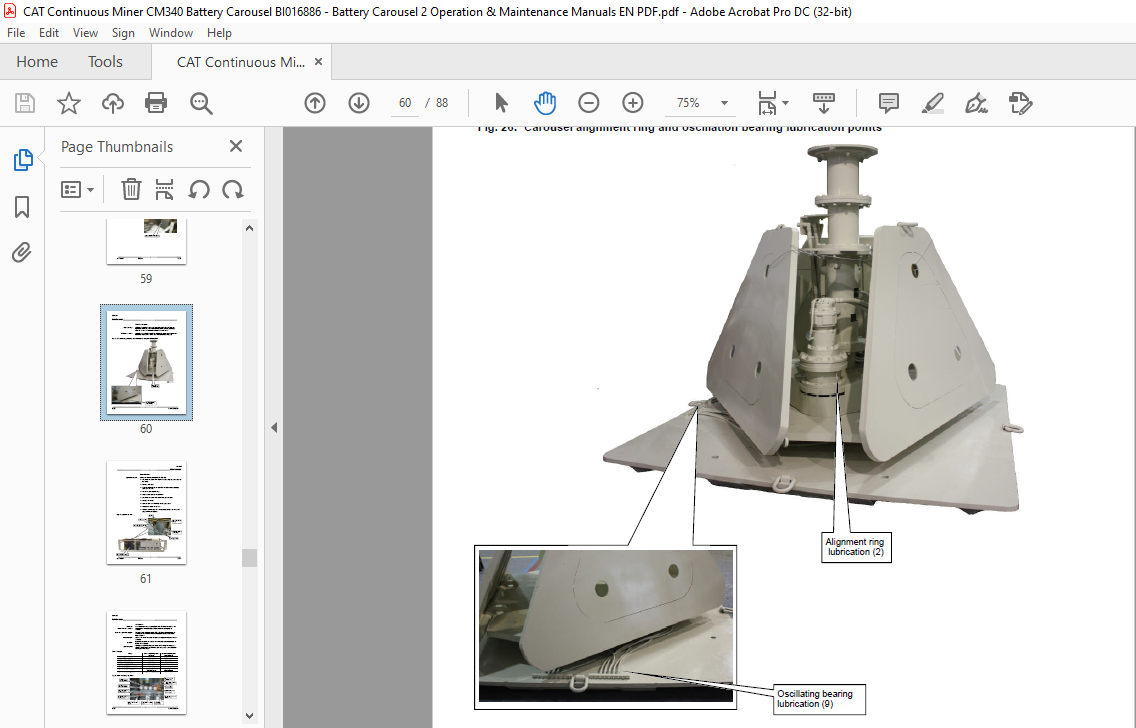
Task: Activate the Hand pan tool
Action: tap(545, 103)
